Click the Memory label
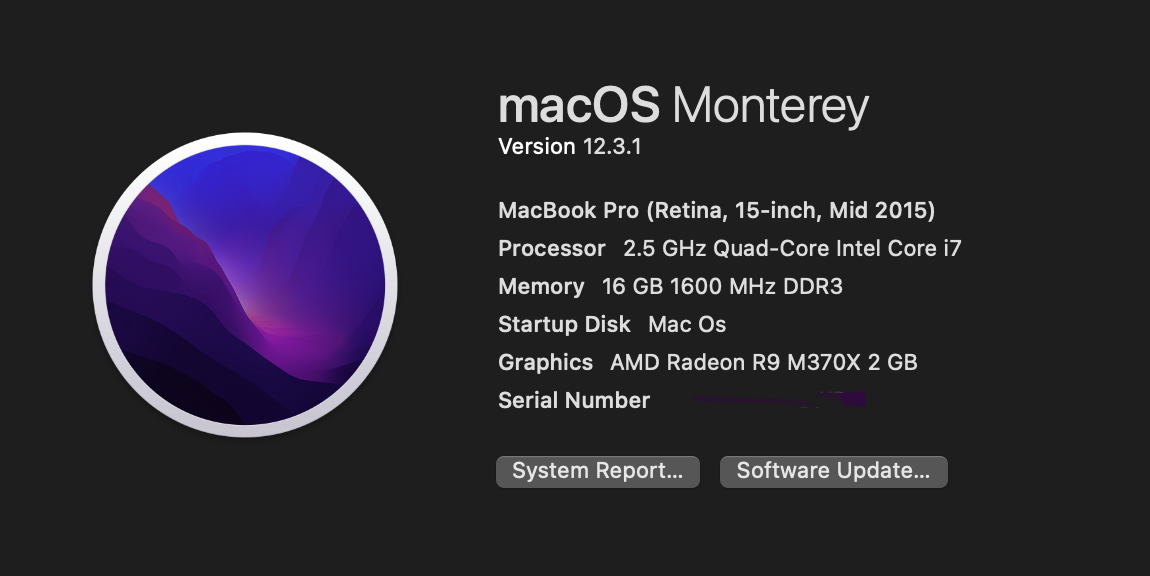1150x576 pixels. (x=541, y=287)
